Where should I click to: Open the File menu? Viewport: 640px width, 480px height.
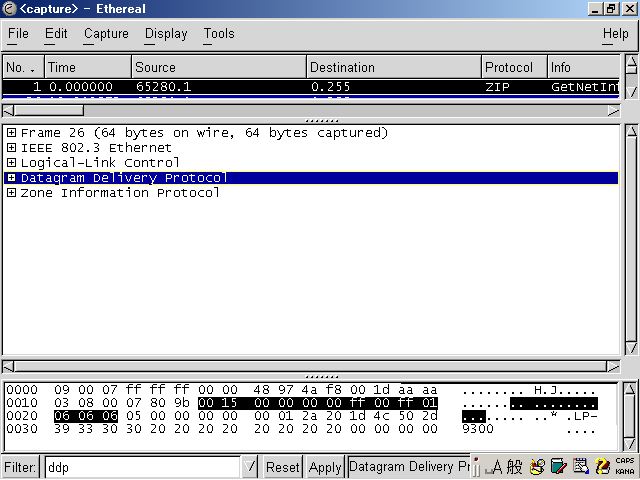(x=18, y=33)
